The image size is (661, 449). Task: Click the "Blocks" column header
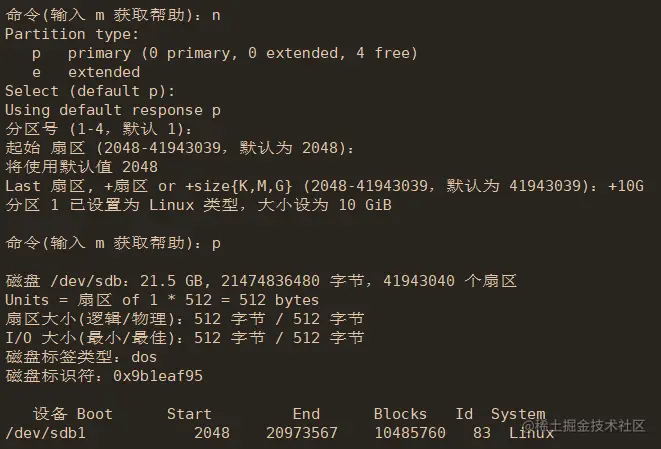pos(400,414)
